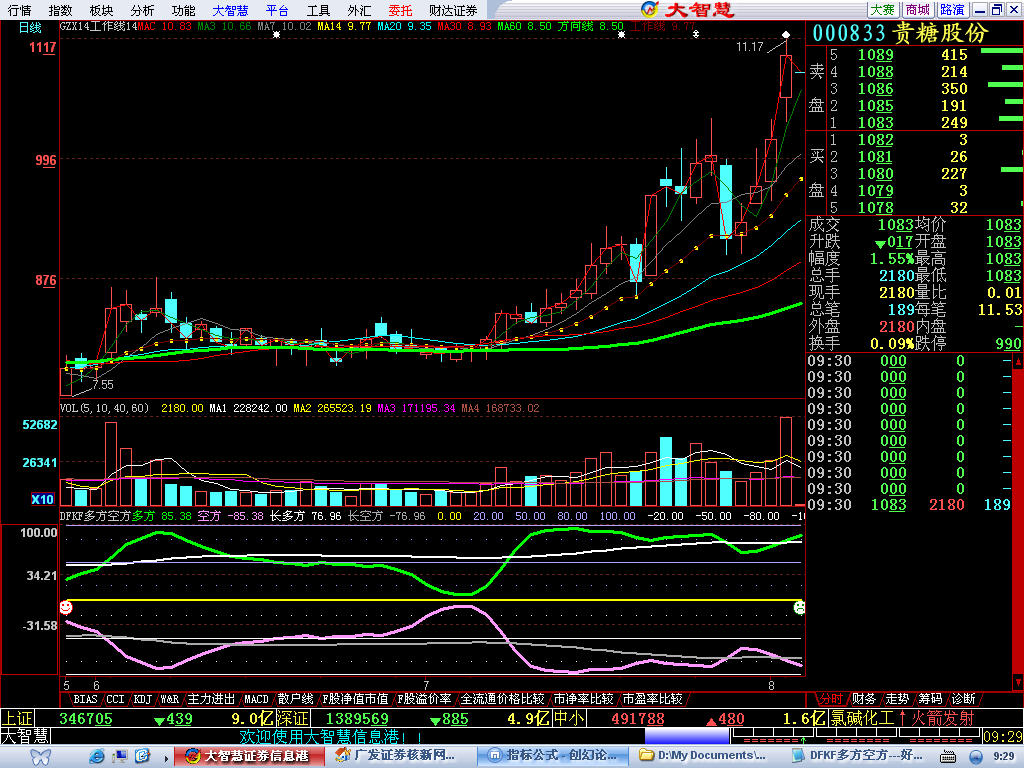Open the 大智慧 menu
Image resolution: width=1024 pixels, height=768 pixels.
pyautogui.click(x=231, y=10)
